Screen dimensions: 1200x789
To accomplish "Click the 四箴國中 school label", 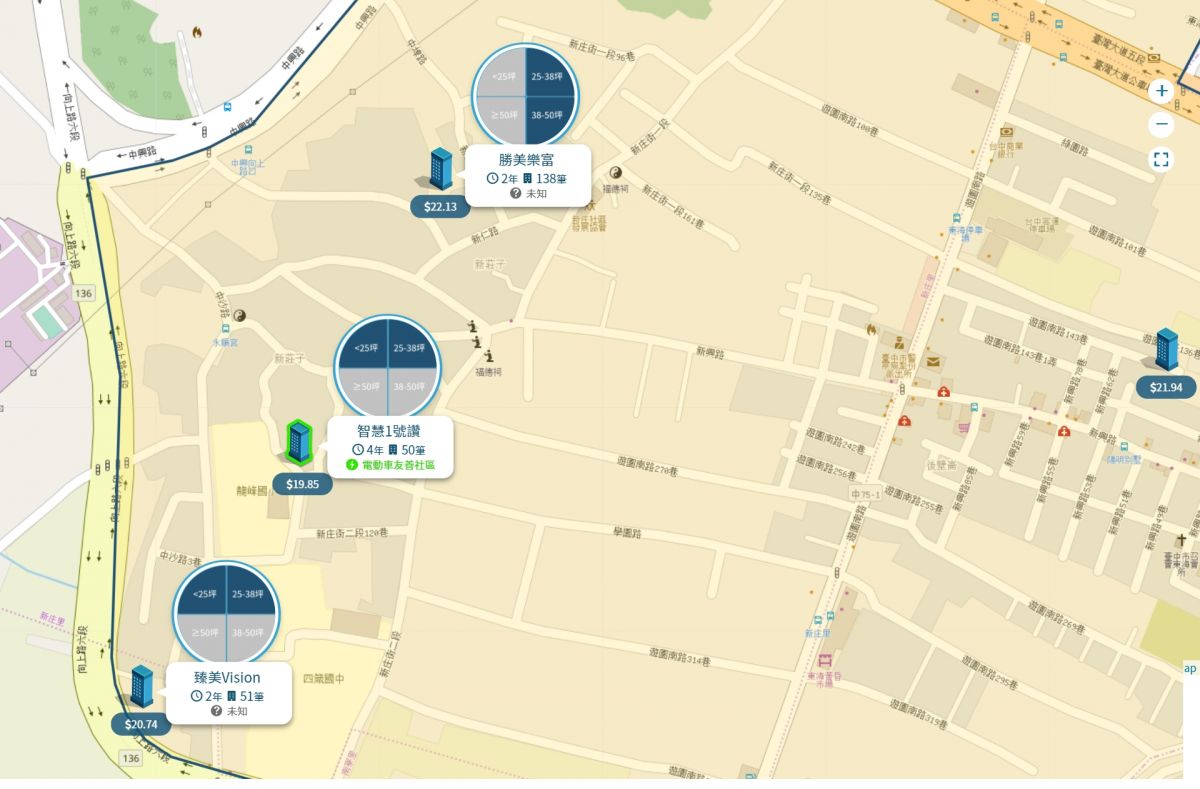I will (x=324, y=680).
